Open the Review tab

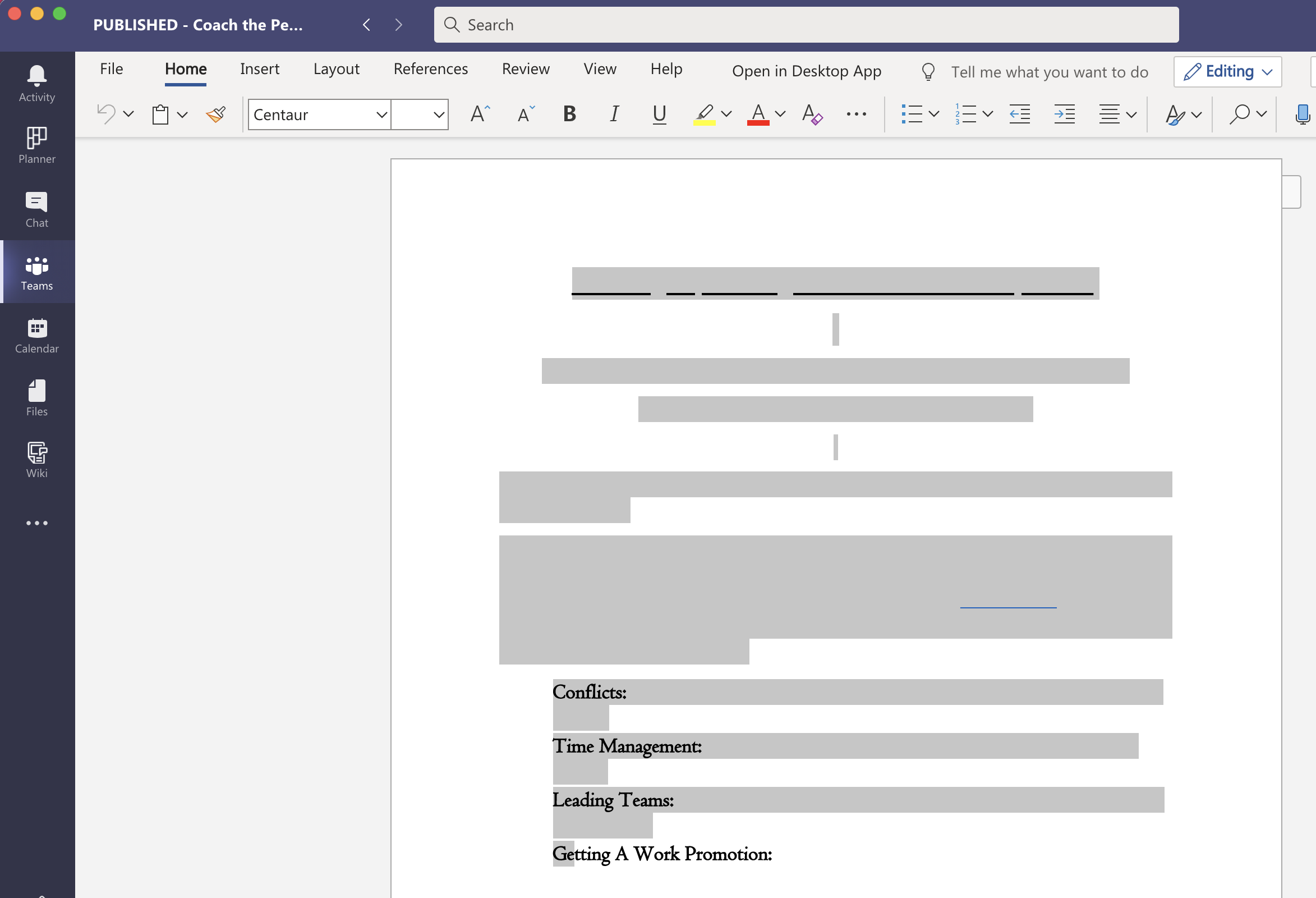[526, 68]
